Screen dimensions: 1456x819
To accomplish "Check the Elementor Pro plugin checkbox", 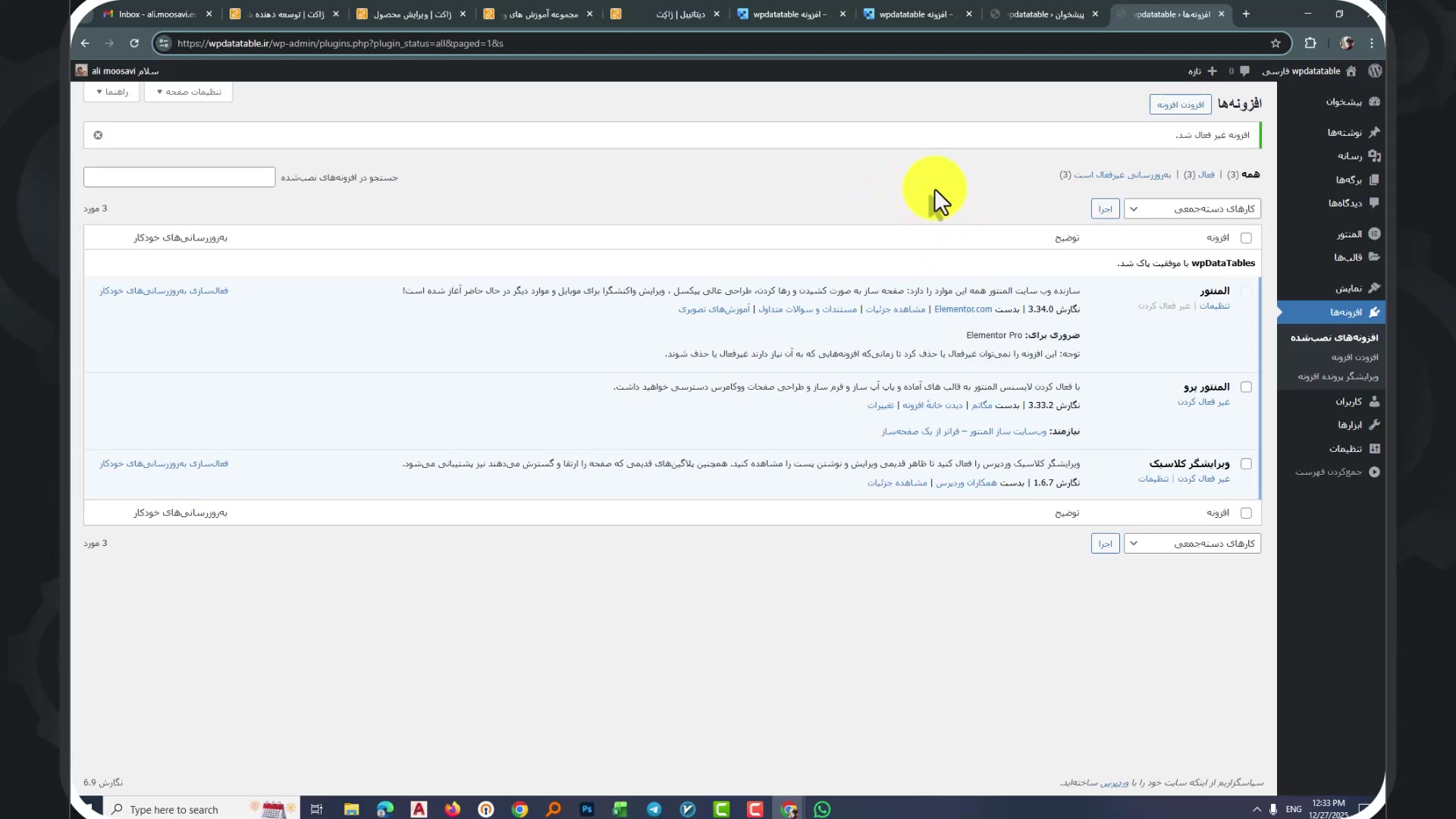I will point(1246,388).
